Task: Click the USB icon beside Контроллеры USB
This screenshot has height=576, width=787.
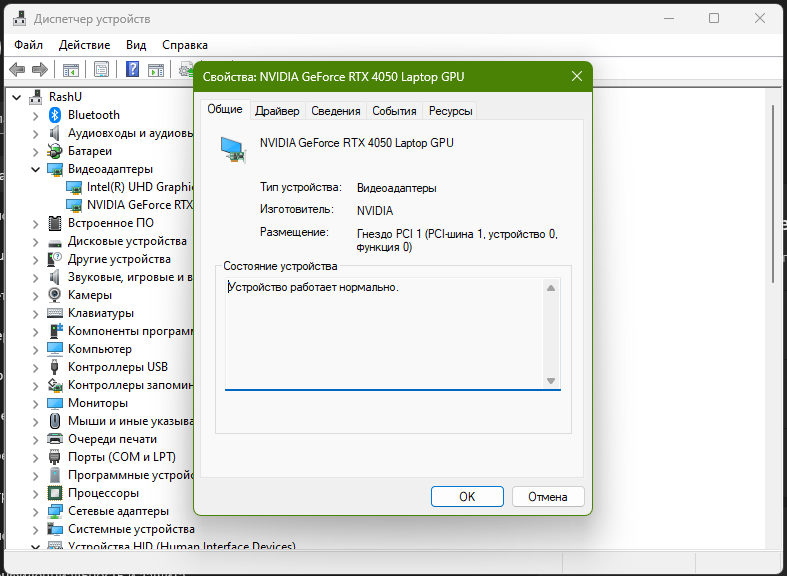Action: click(x=55, y=367)
